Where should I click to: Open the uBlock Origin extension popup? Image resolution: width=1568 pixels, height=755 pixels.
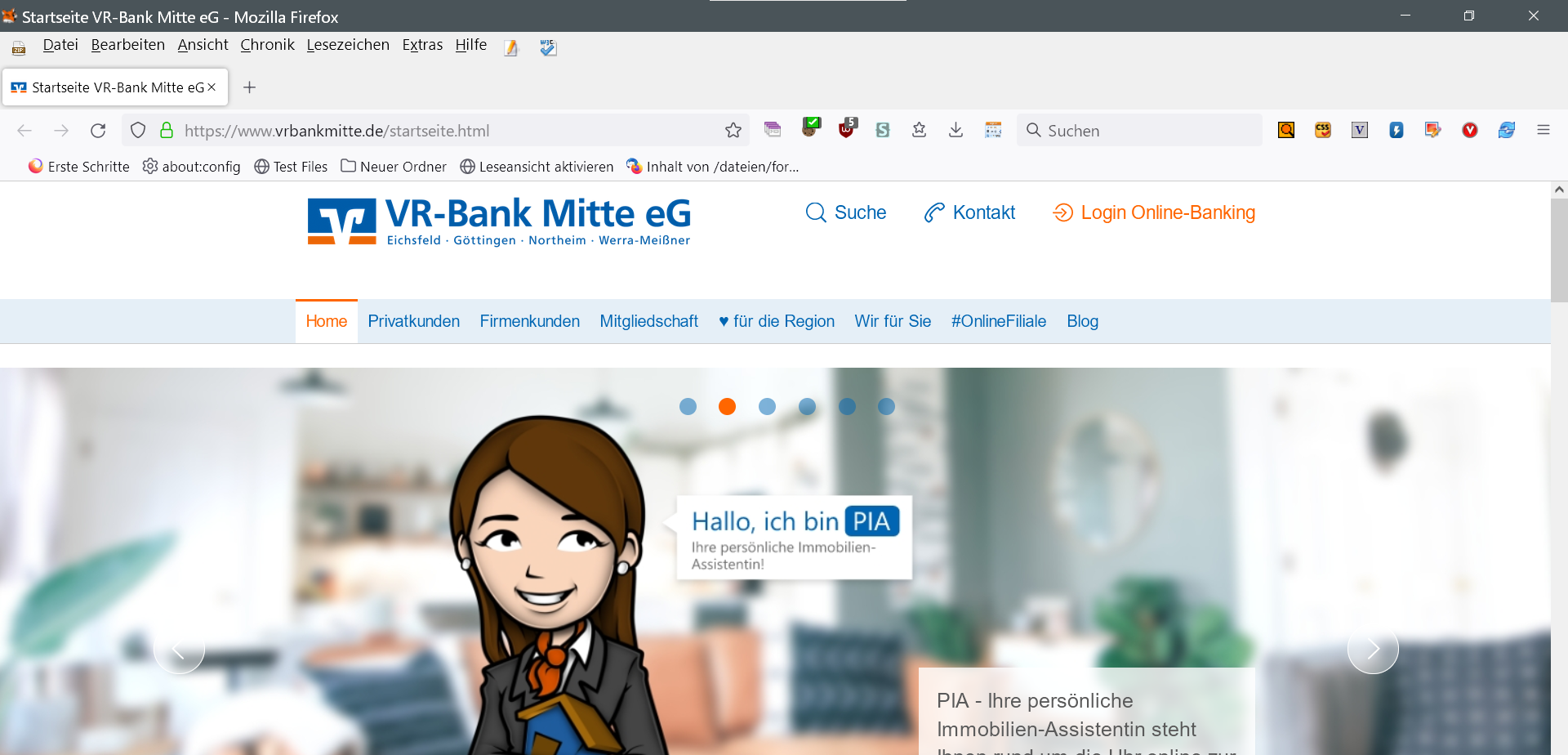point(848,127)
